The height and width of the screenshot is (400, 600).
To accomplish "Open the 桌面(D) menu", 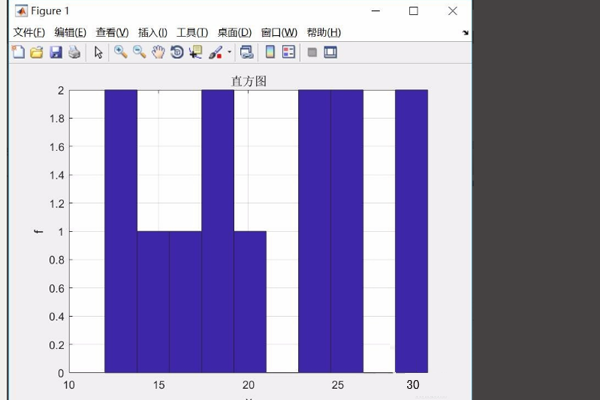I will pos(235,33).
